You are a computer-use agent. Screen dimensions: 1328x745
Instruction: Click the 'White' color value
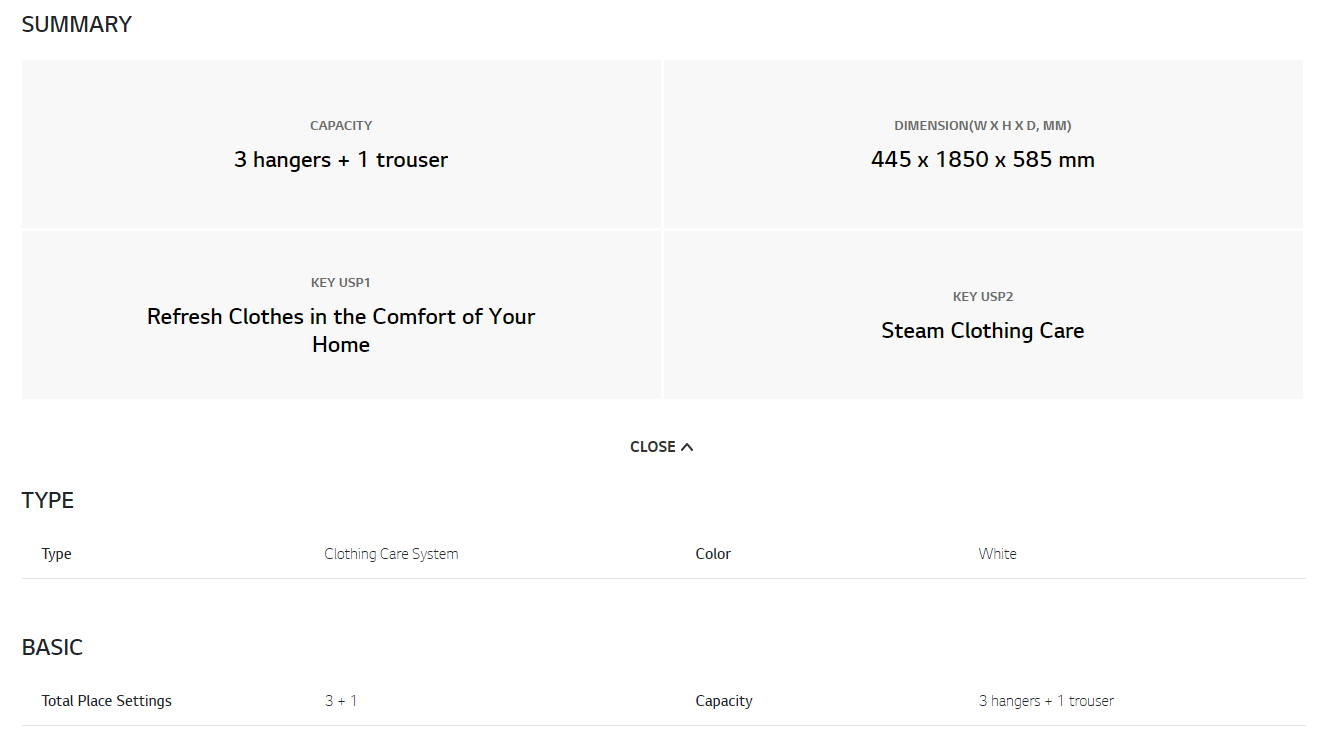click(997, 554)
